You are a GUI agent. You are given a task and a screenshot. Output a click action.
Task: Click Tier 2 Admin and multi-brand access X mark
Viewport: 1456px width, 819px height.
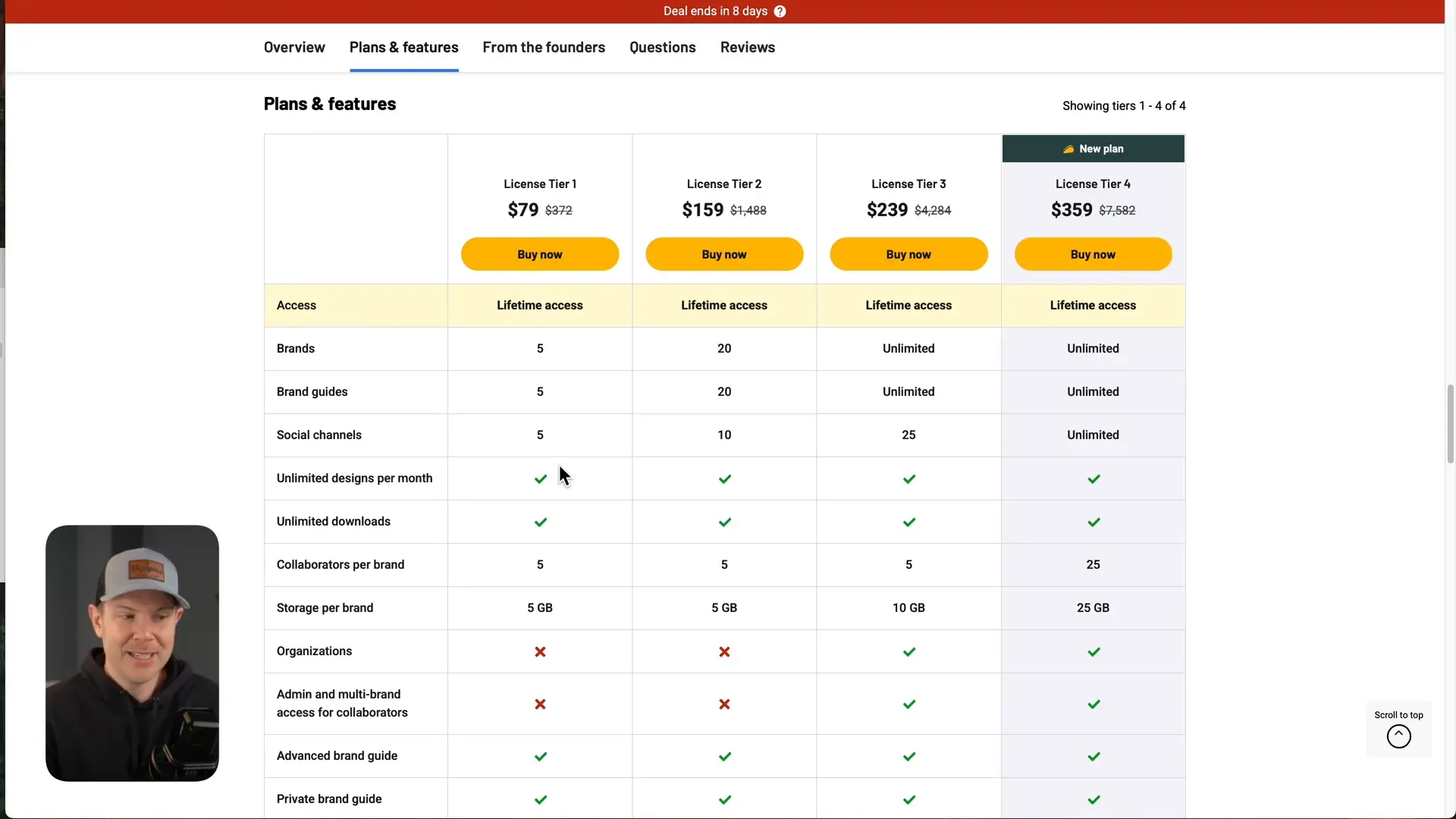pyautogui.click(x=724, y=704)
